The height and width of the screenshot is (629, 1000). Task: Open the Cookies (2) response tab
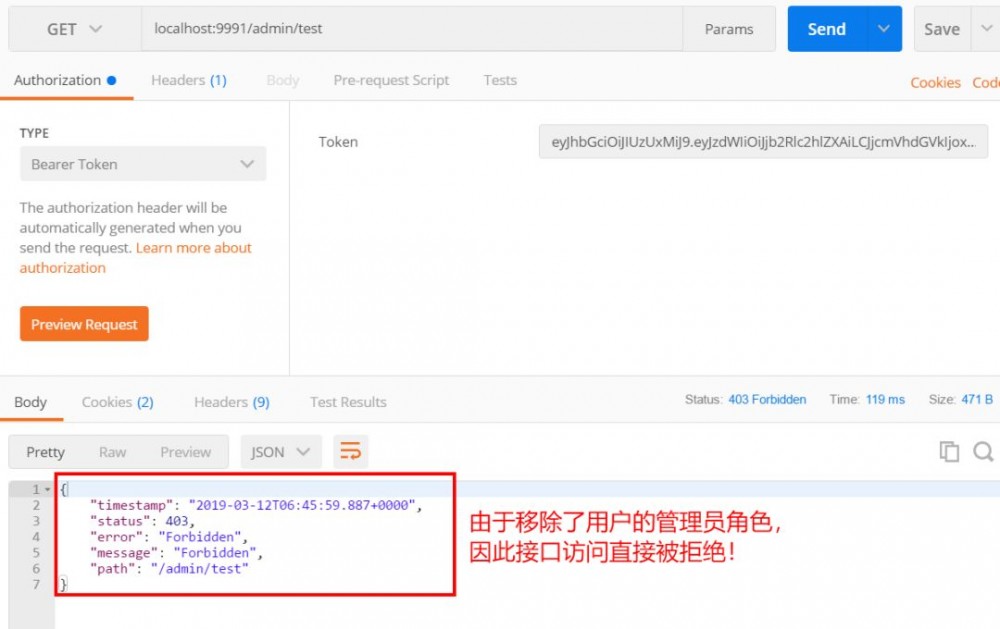(x=117, y=401)
